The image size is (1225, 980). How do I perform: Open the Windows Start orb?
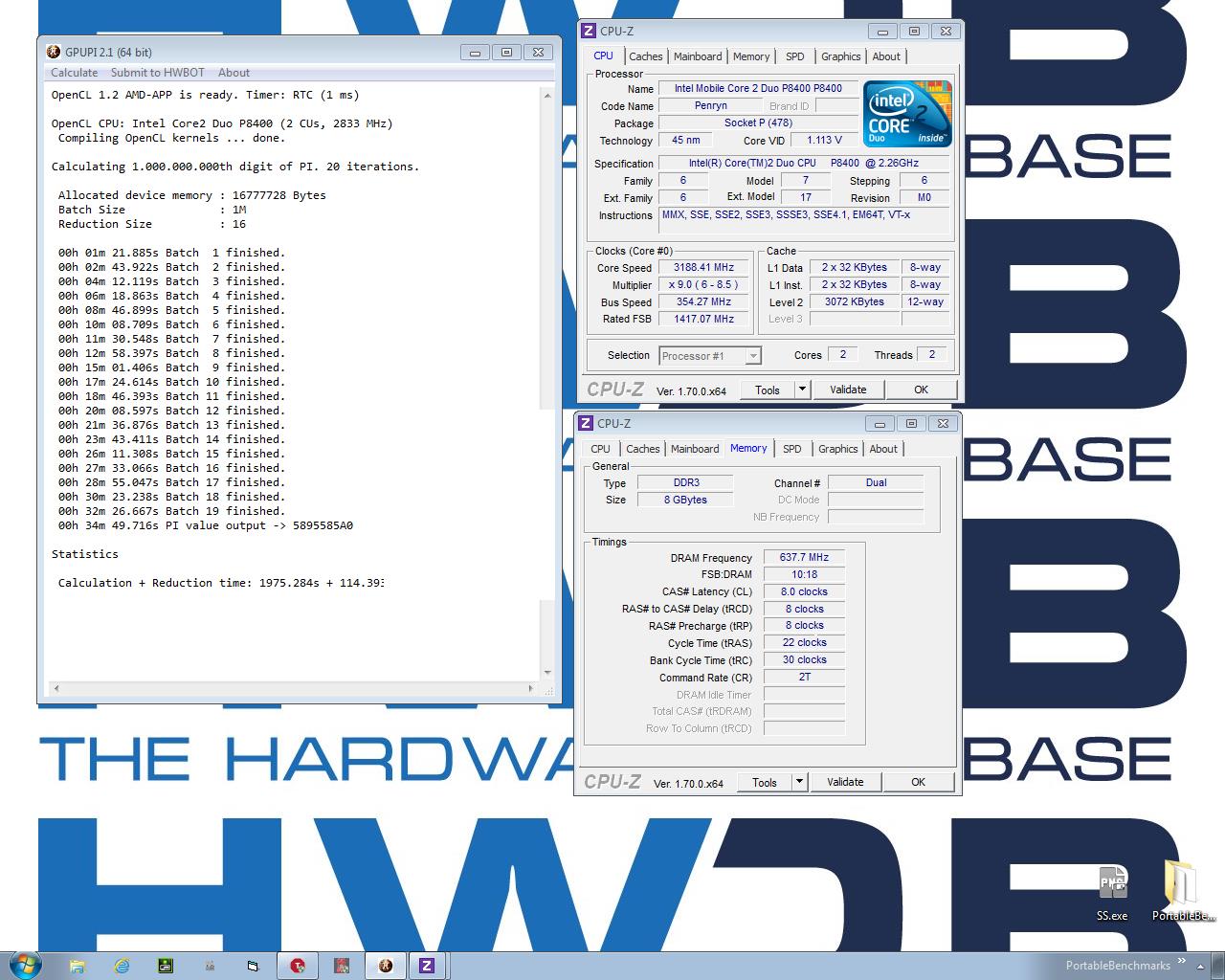[24, 965]
